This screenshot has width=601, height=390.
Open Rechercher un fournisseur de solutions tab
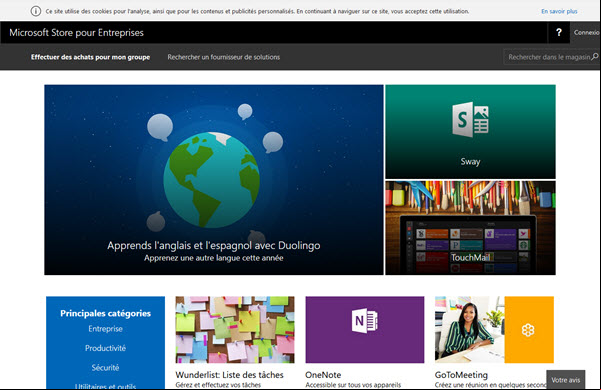pyautogui.click(x=223, y=57)
